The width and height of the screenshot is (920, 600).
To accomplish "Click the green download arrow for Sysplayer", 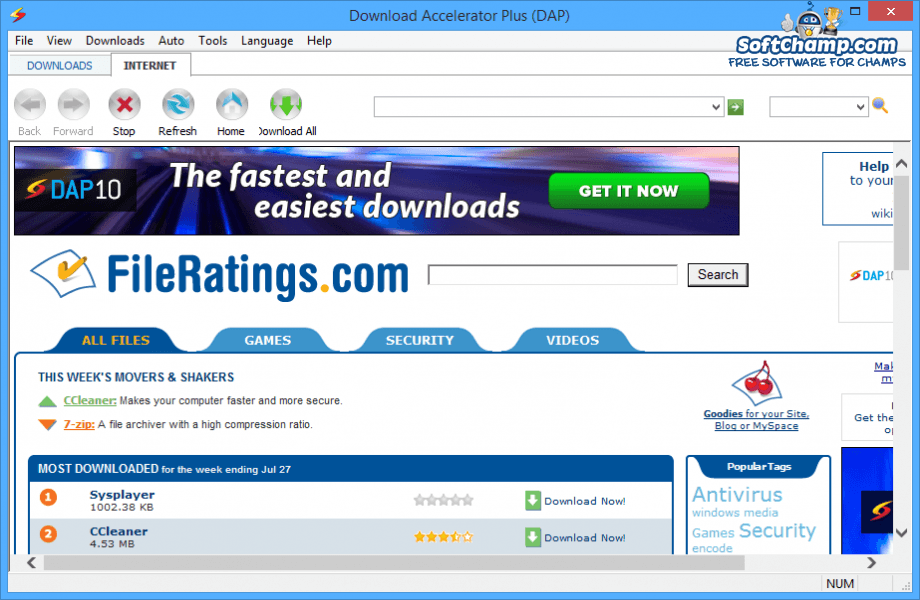I will click(533, 501).
